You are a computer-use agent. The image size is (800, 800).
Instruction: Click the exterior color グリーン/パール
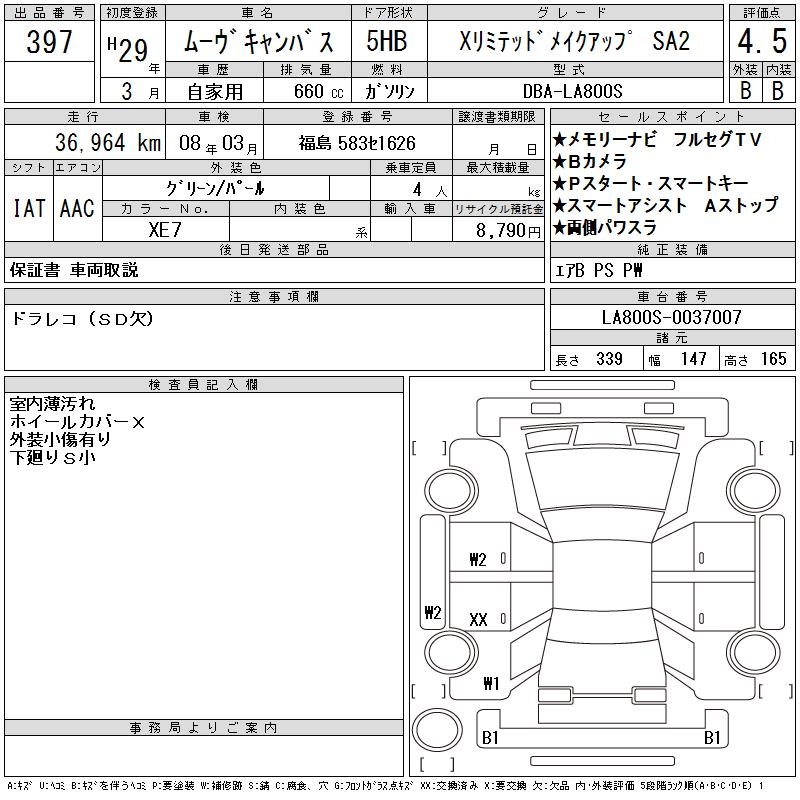pos(215,189)
